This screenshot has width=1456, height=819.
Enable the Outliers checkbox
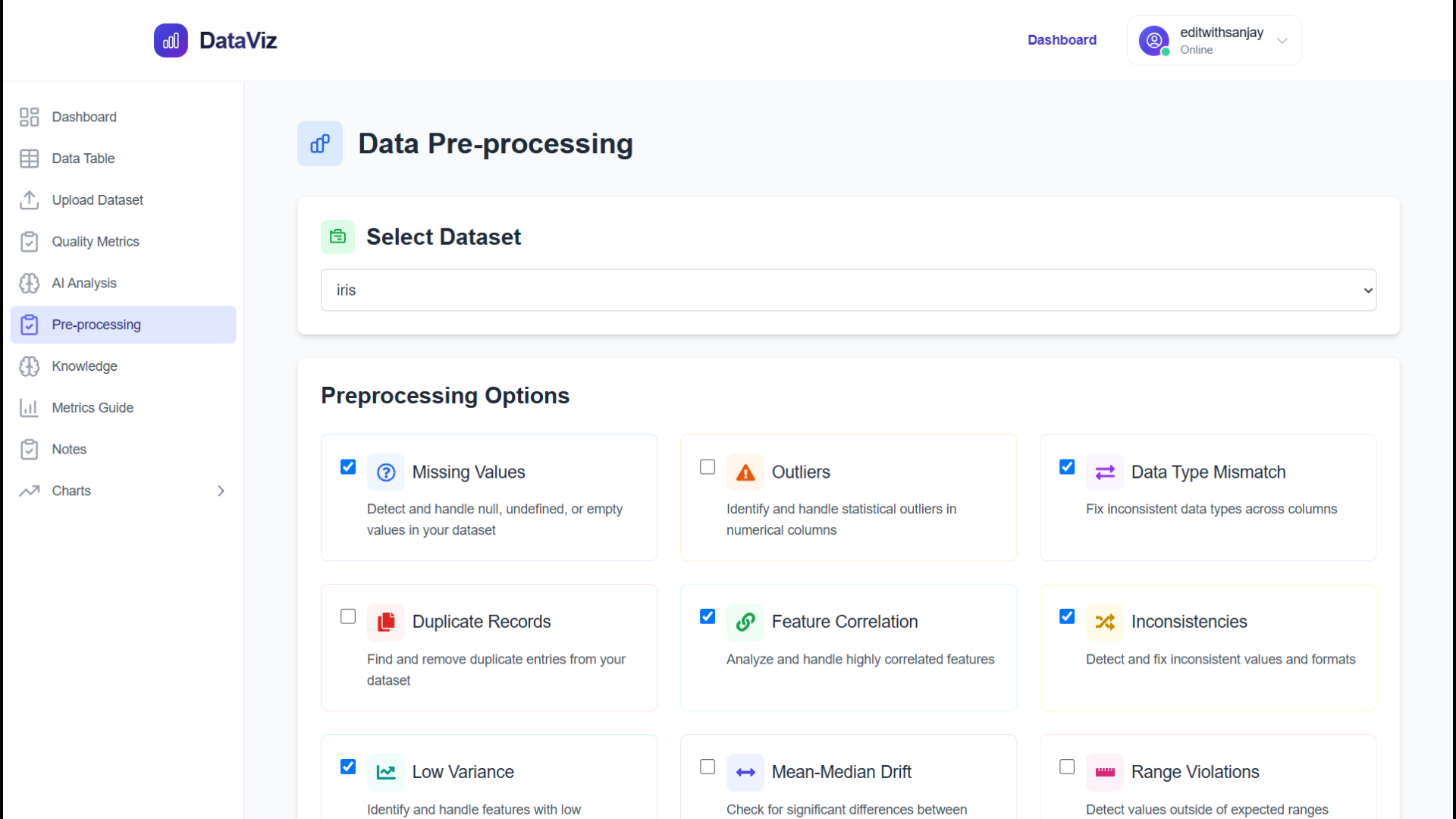pyautogui.click(x=708, y=467)
